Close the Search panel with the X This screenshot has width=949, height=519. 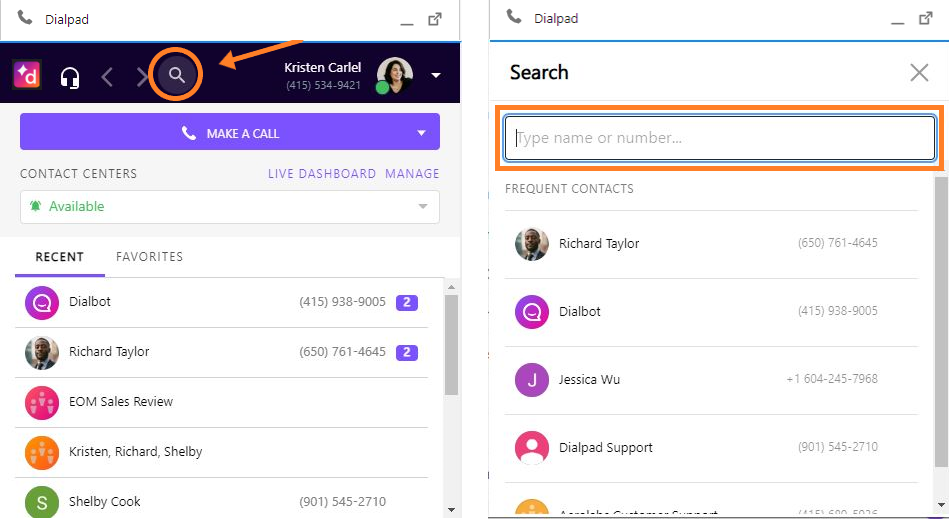pyautogui.click(x=919, y=73)
